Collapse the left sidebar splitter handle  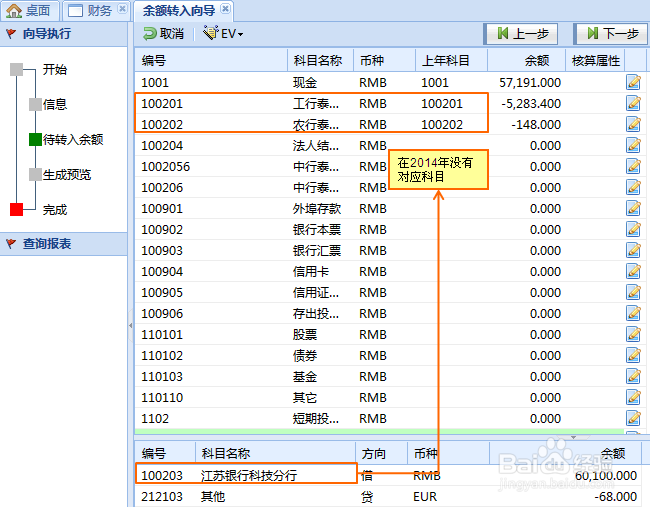[x=131, y=325]
